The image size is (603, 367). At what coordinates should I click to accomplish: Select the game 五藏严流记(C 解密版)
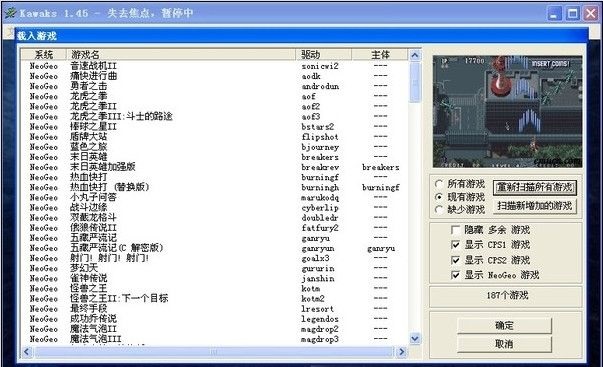(214, 248)
